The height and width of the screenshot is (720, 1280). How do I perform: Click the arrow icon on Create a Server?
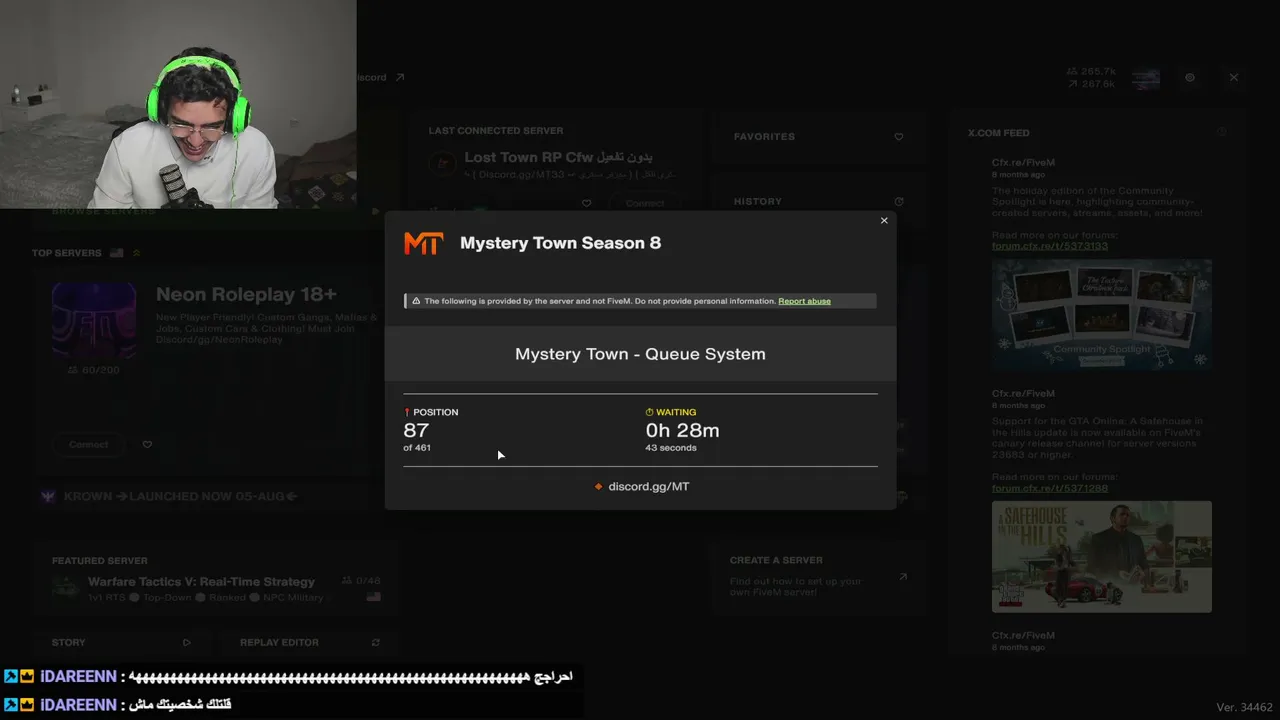tap(903, 577)
